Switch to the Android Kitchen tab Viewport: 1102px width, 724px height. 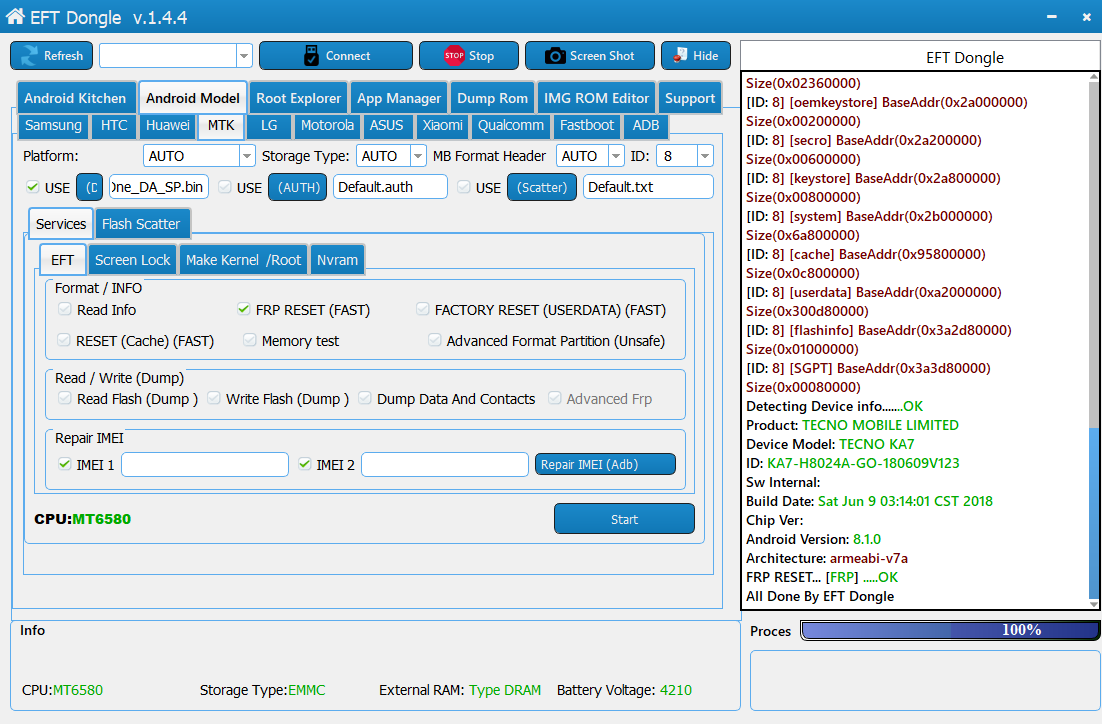[x=75, y=98]
